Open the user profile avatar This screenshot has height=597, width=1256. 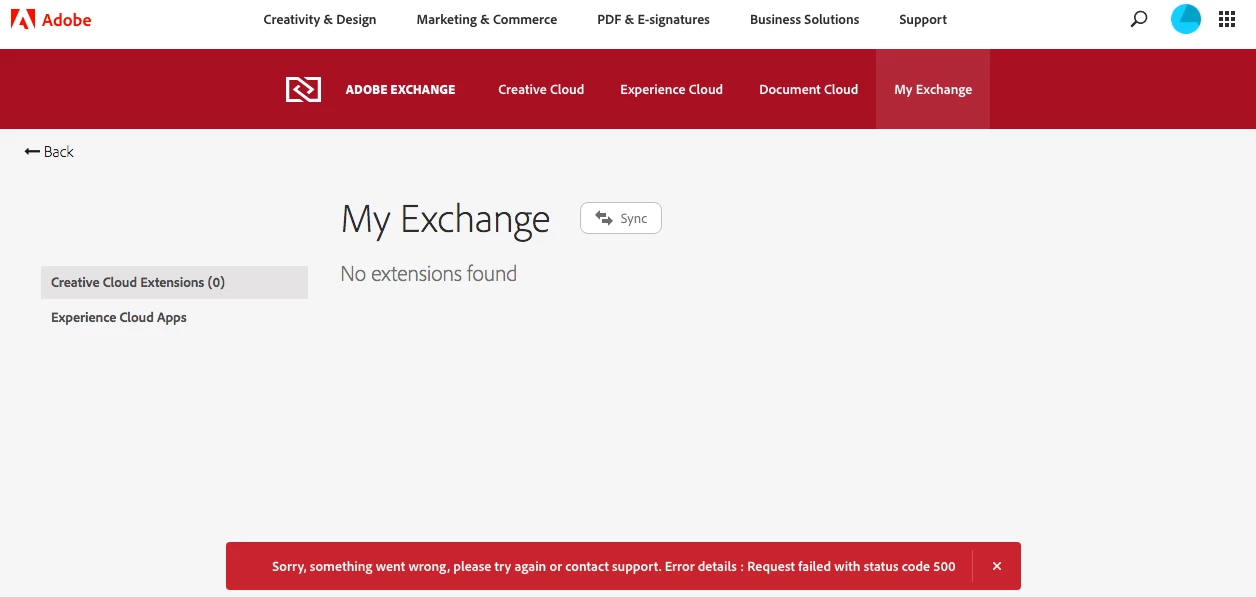pos(1186,19)
